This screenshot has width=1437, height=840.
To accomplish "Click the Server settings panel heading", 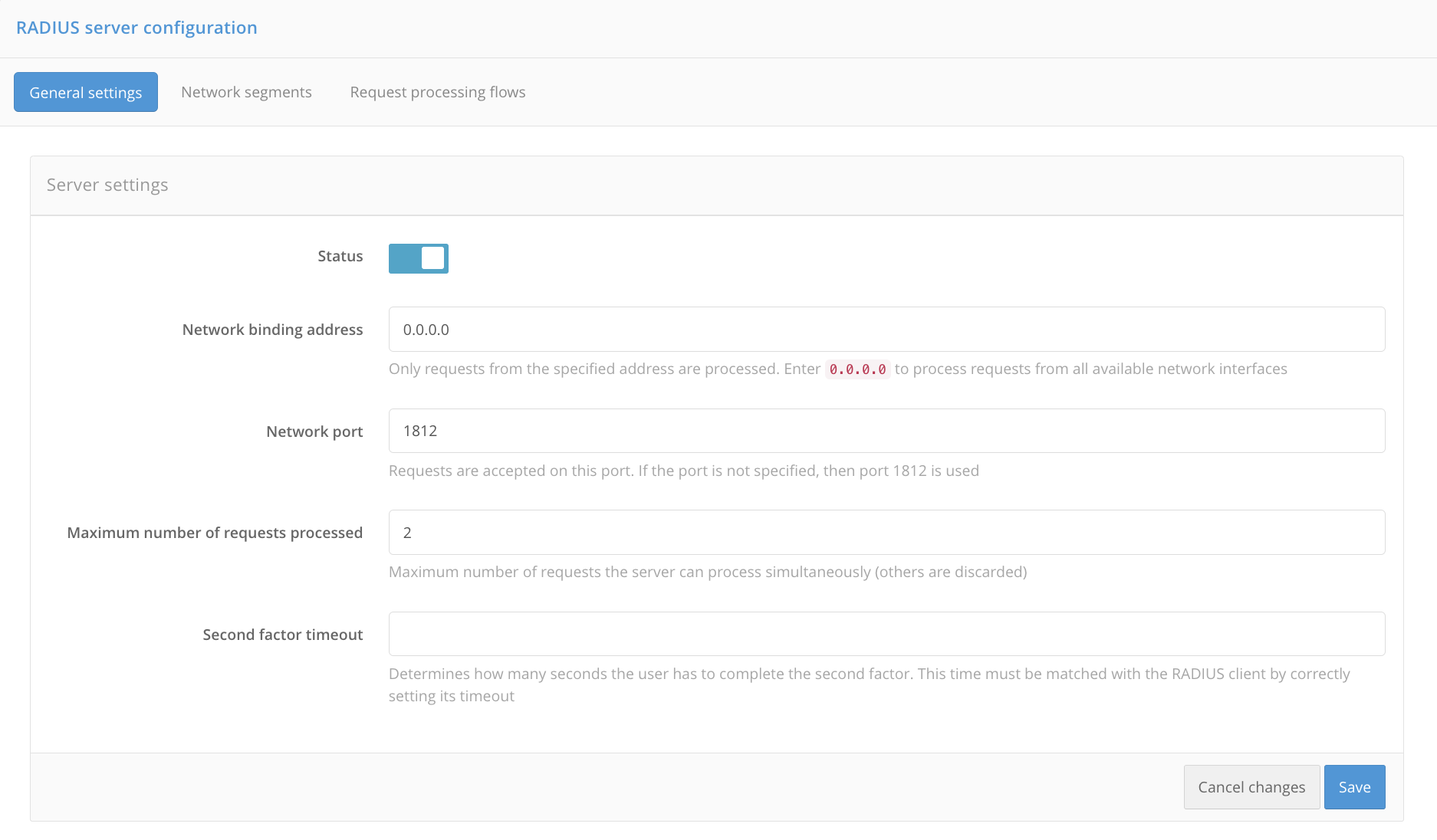I will tap(107, 185).
